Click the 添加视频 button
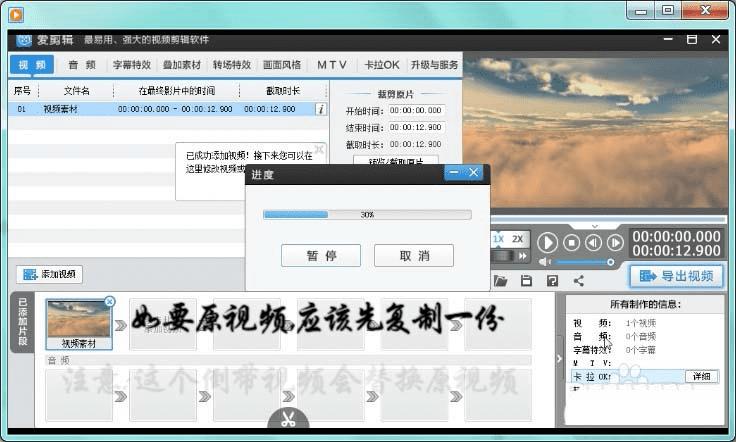 coord(50,274)
